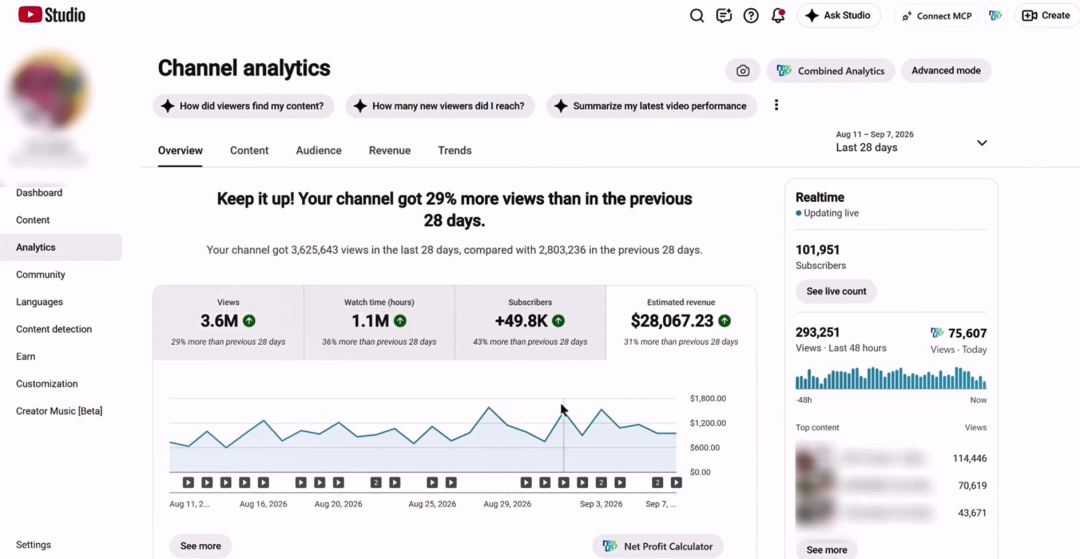Select 'Summarize my latest video performance' prompt
This screenshot has height=559, width=1080.
pos(651,106)
